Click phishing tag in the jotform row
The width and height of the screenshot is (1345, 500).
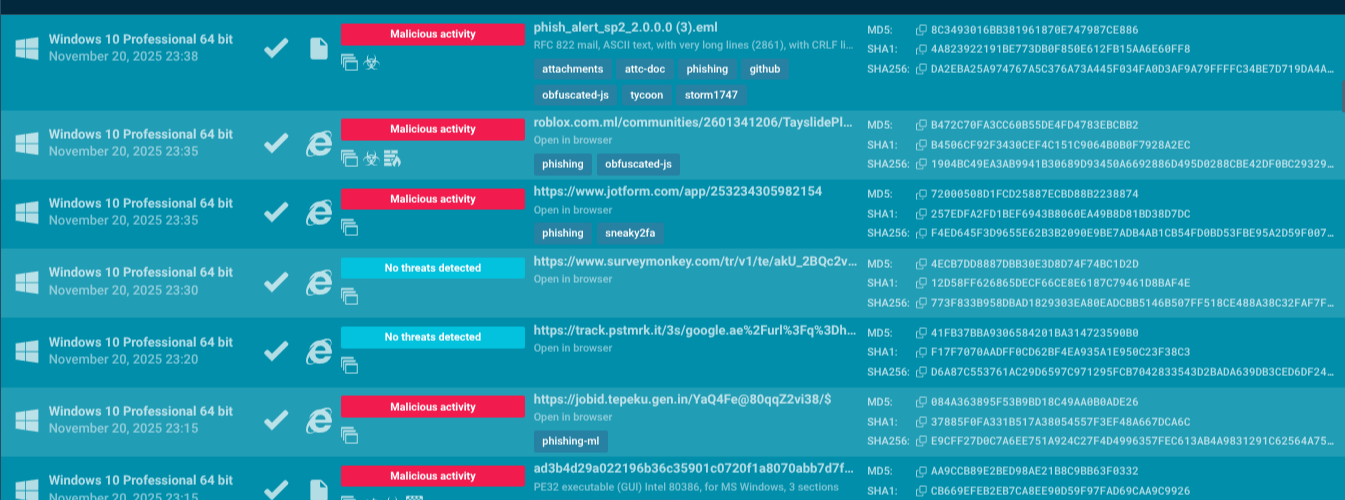coord(563,233)
